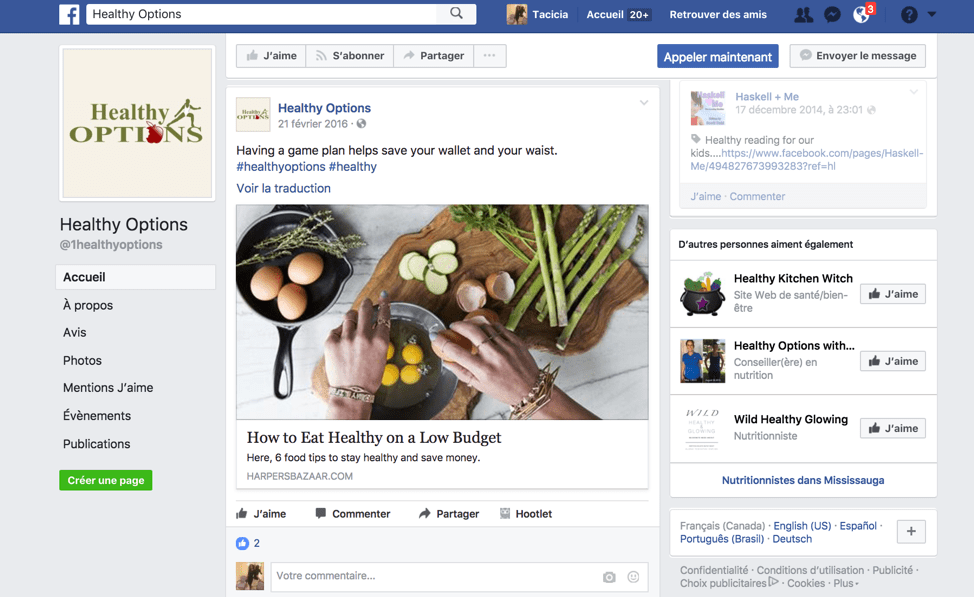Expand the post options chevron

click(644, 103)
